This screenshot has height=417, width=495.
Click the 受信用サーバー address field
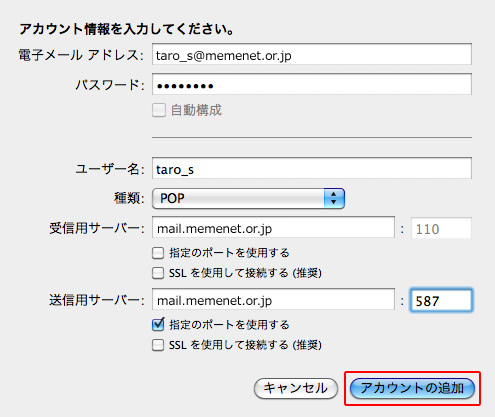(x=273, y=227)
